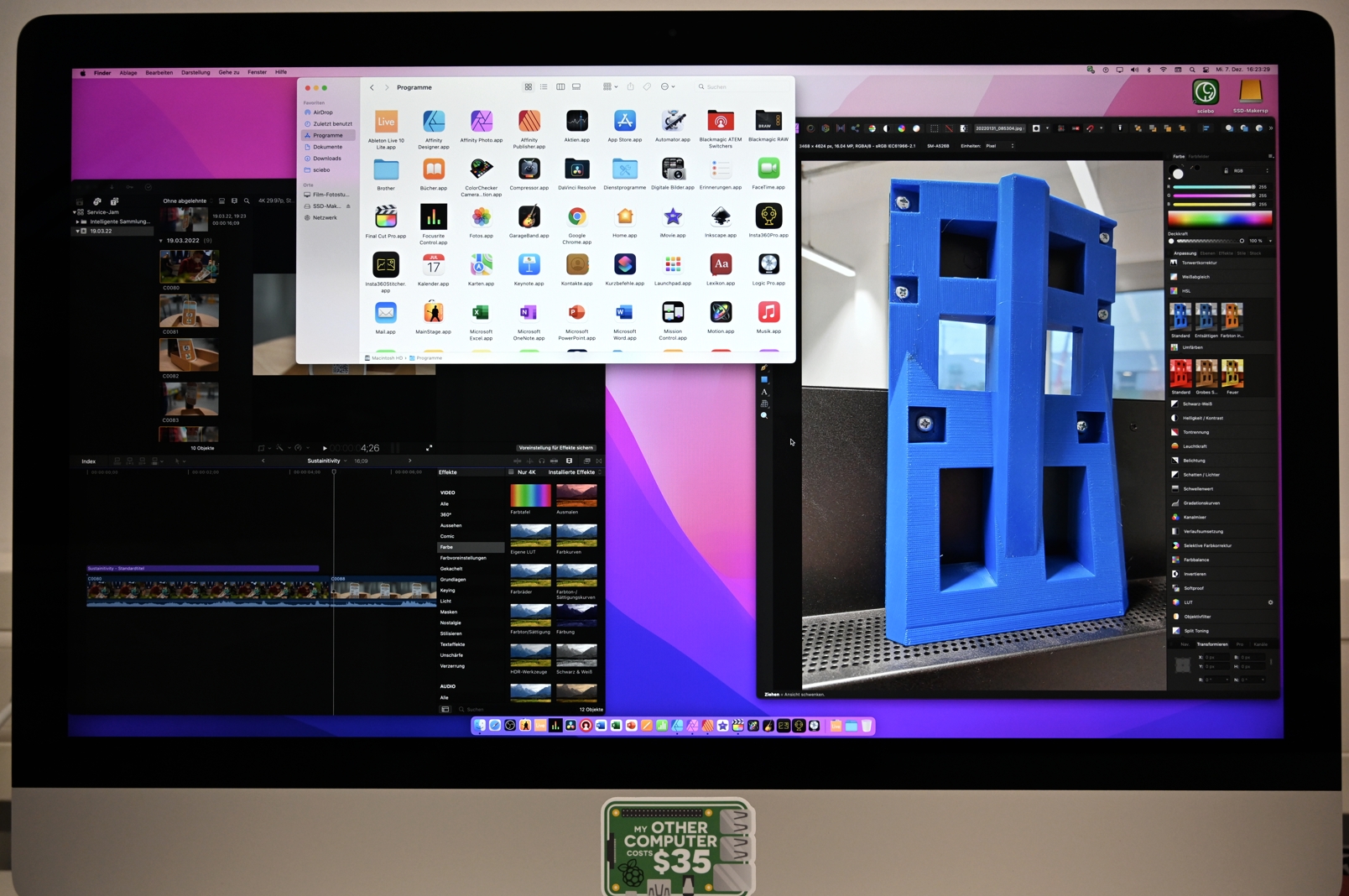Open Spotlight search in the menu bar

pos(1192,70)
